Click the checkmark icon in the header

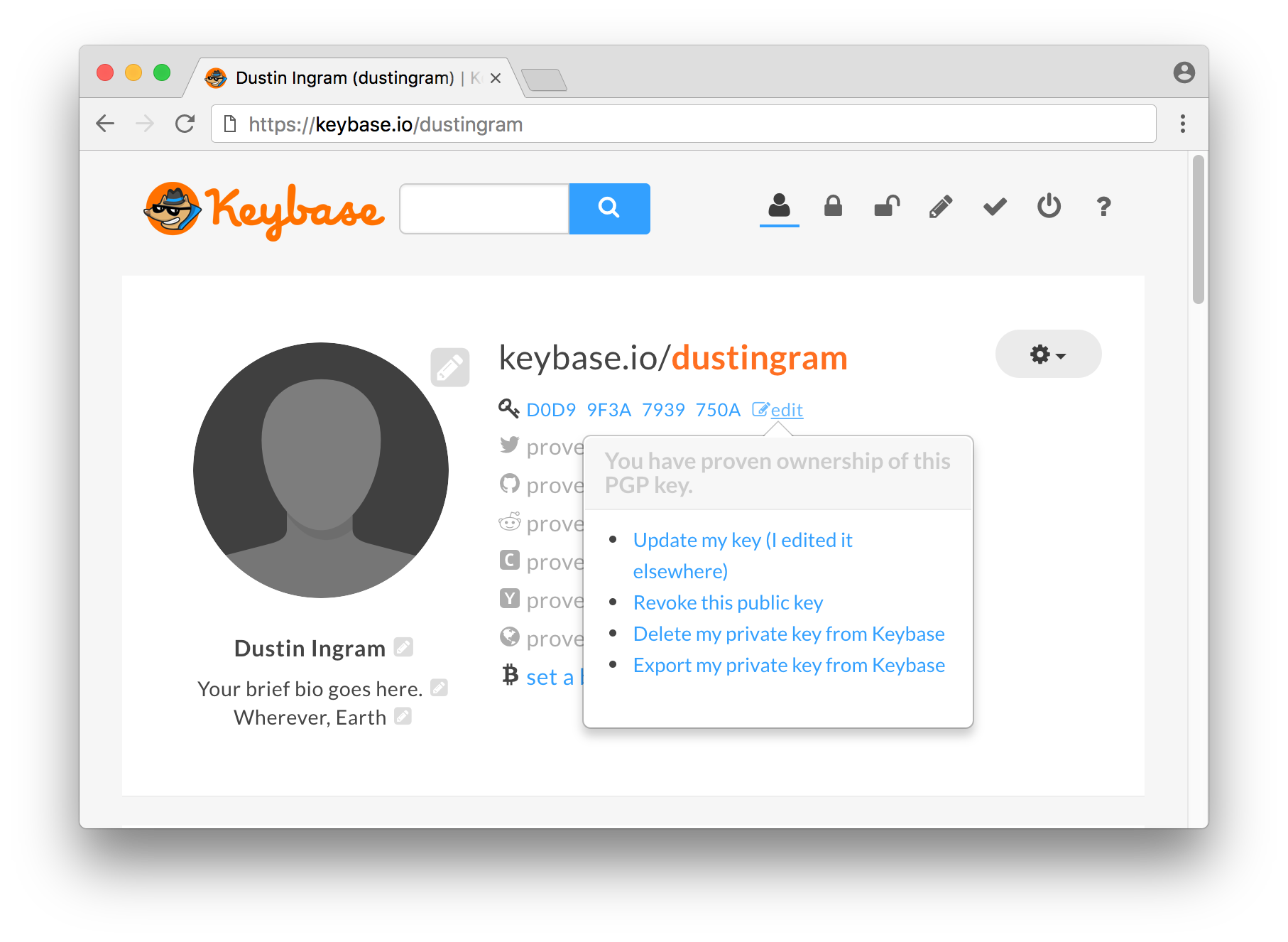[994, 207]
